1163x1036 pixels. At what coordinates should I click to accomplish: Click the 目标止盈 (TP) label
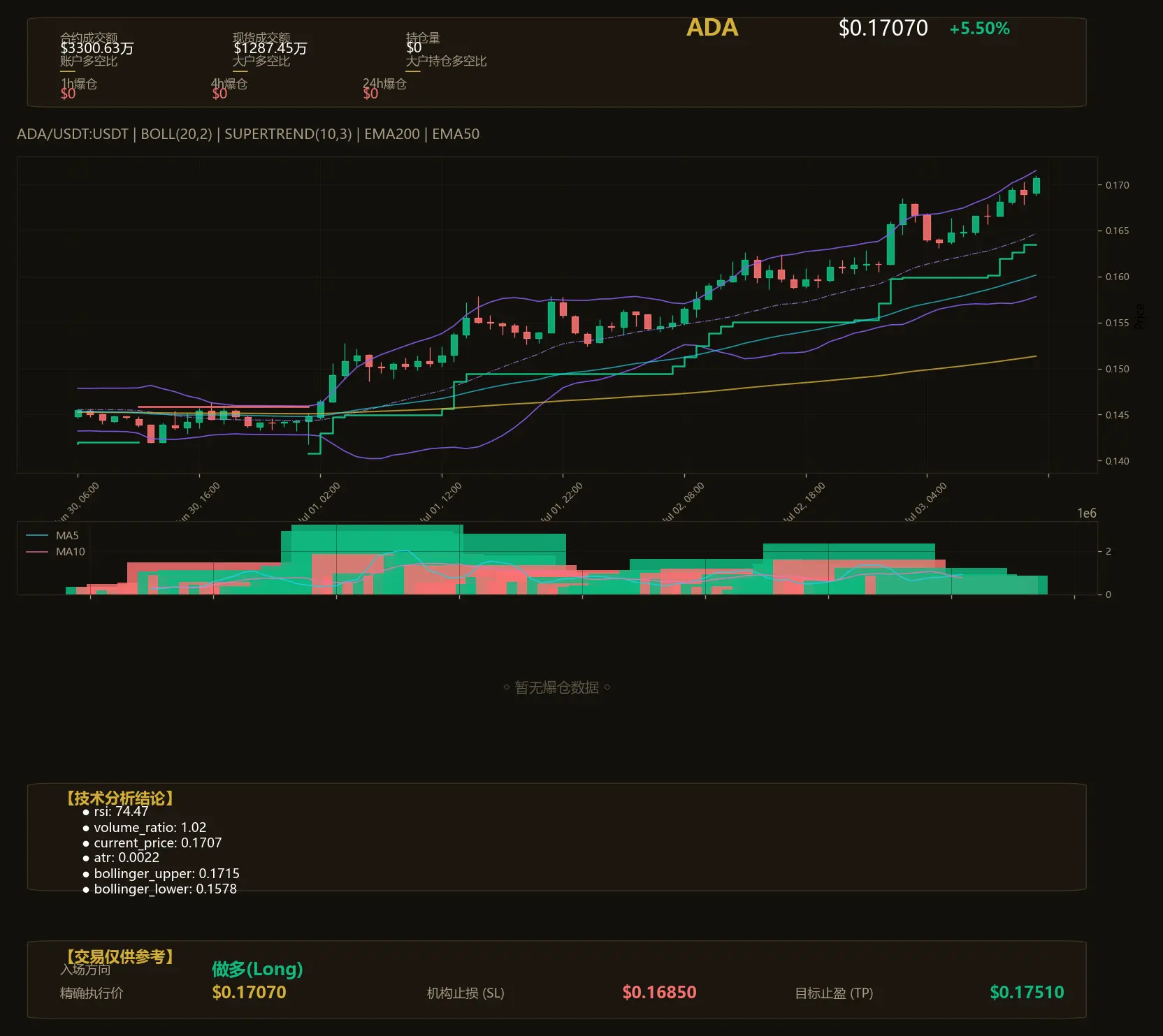[x=834, y=993]
